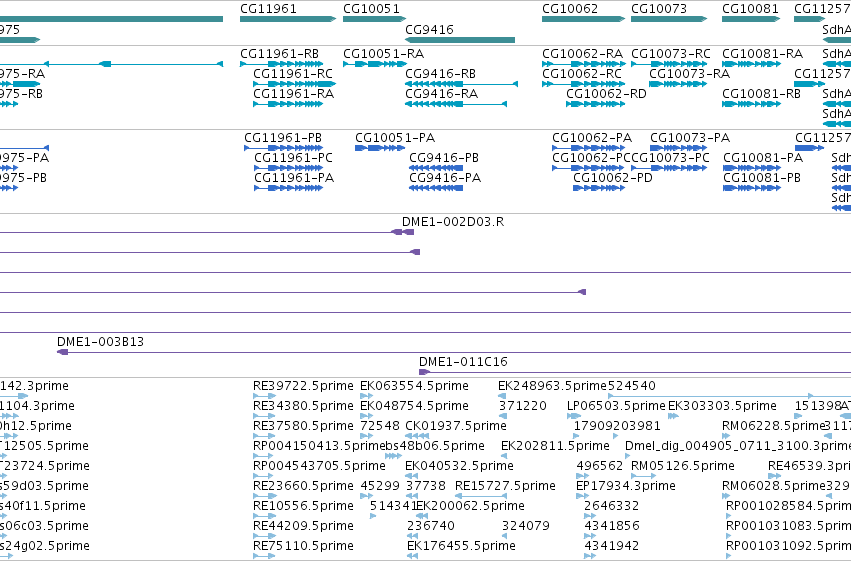Click protein CG11961-PB

coord(283,138)
